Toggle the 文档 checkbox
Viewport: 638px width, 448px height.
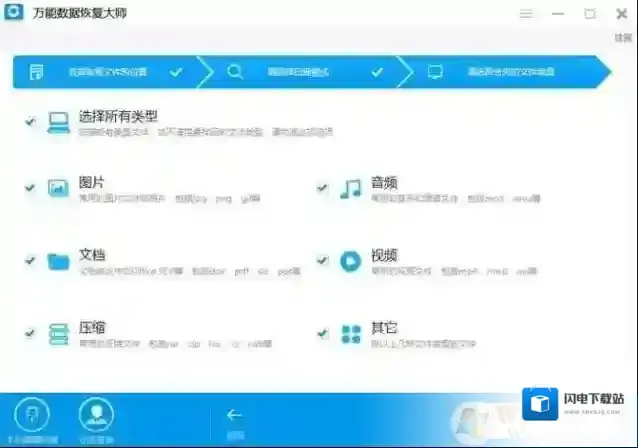point(30,260)
